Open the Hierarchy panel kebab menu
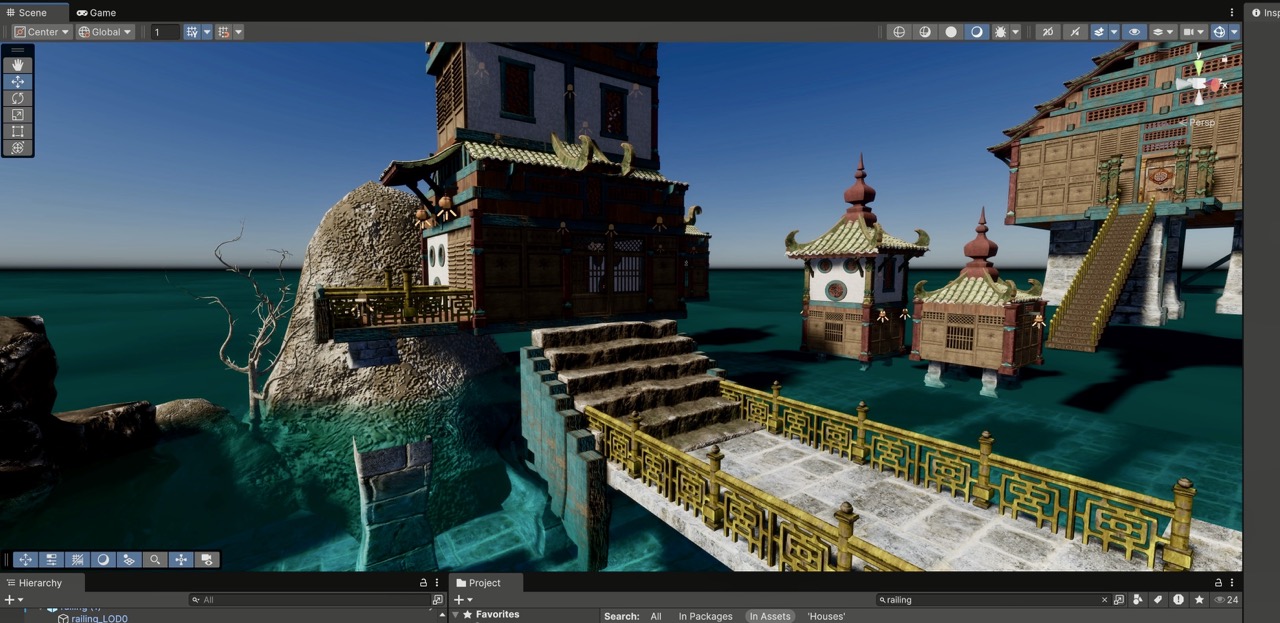 pyautogui.click(x=437, y=583)
